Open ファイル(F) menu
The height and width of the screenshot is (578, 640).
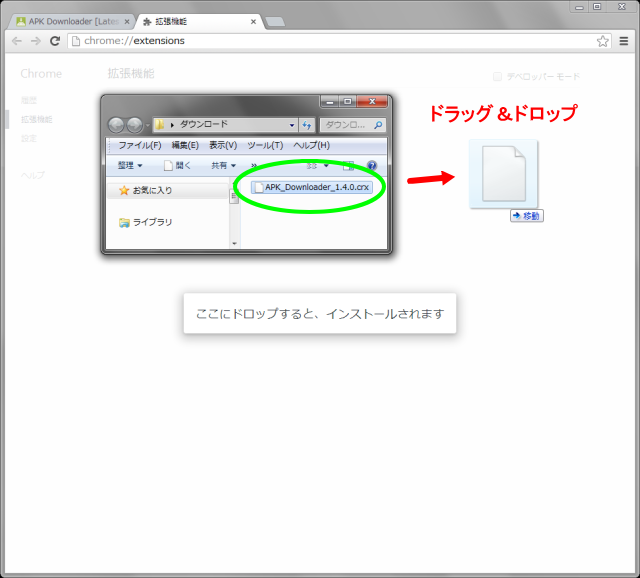pyautogui.click(x=140, y=145)
